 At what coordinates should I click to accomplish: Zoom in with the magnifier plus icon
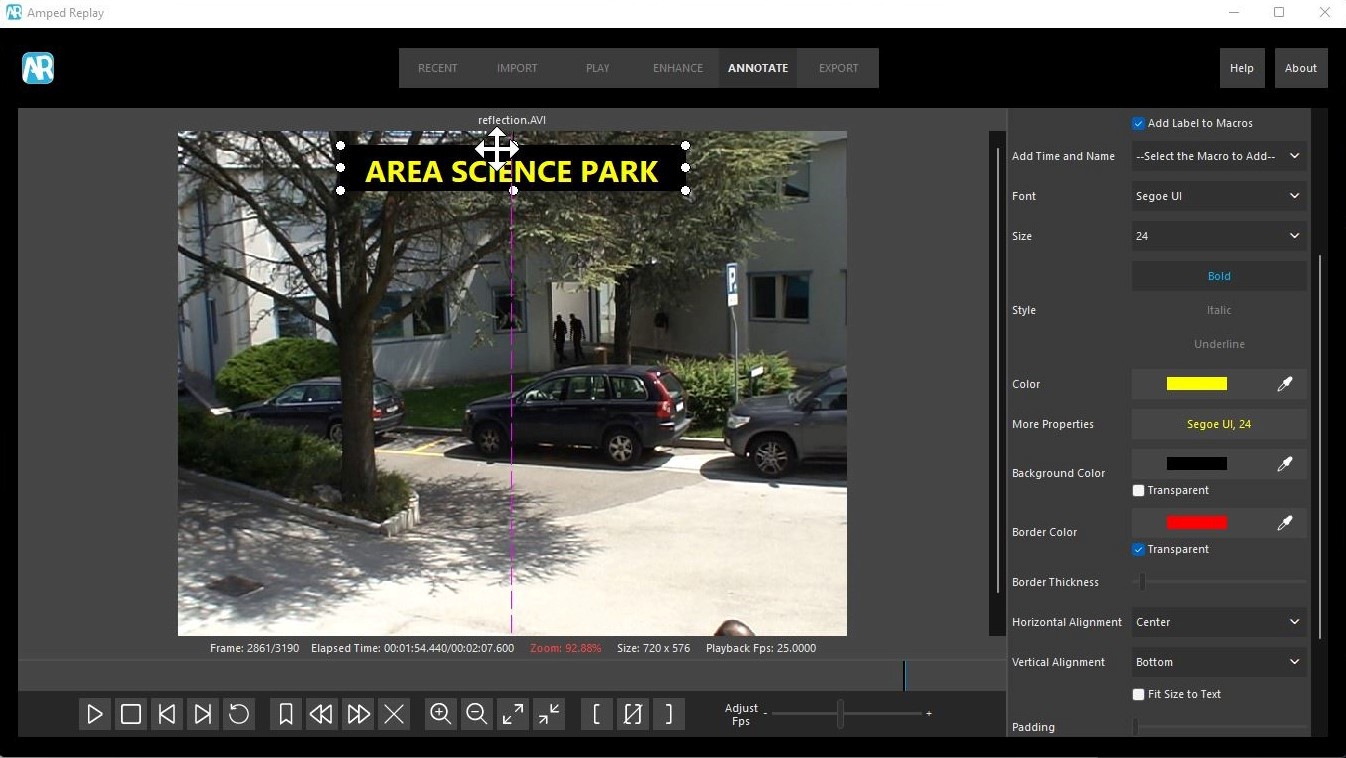coord(440,714)
